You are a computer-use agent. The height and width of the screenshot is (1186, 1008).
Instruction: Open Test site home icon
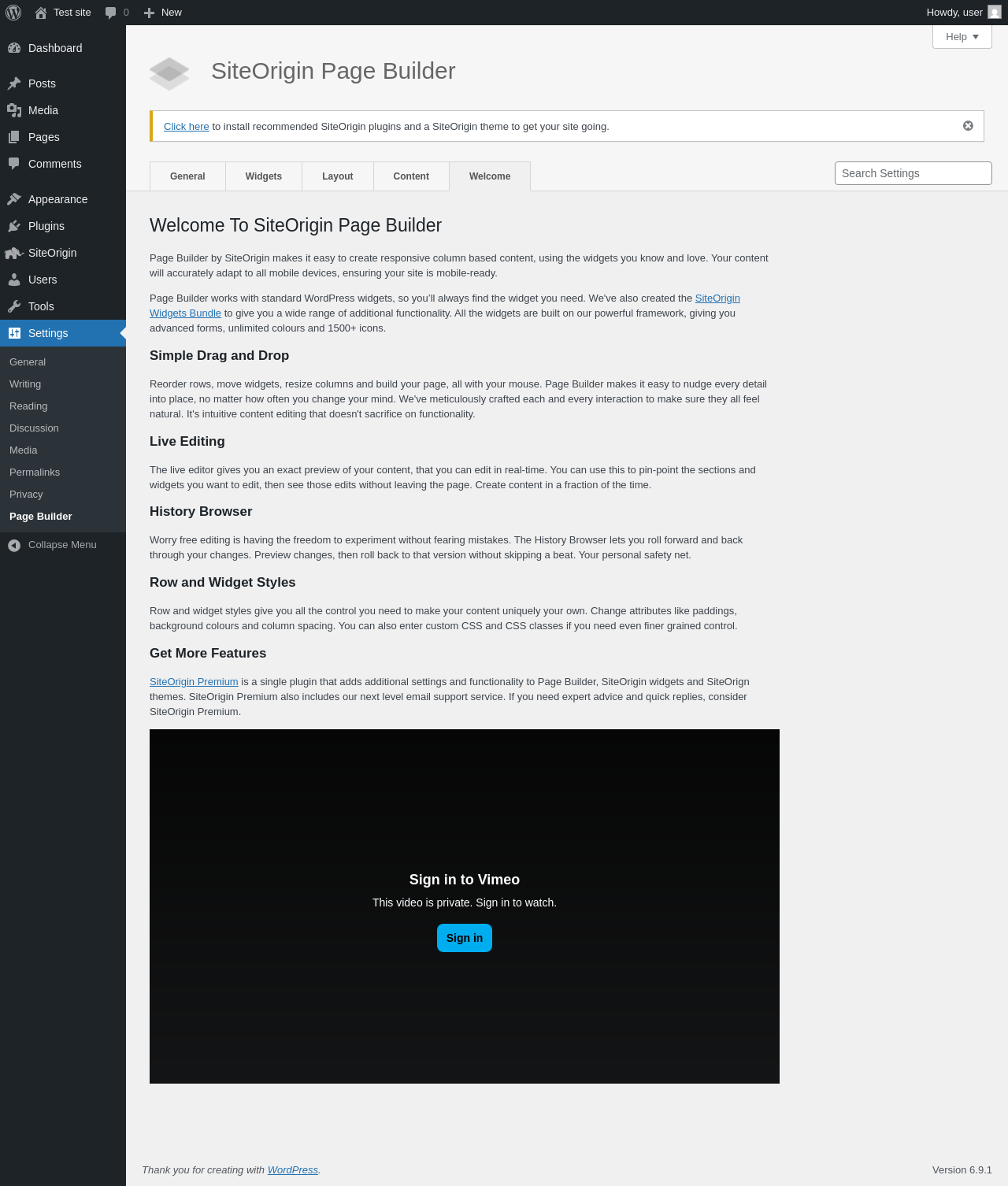coord(41,13)
